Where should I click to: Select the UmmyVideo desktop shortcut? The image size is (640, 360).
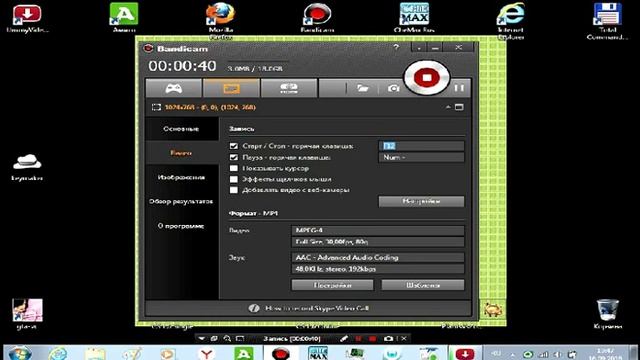[x=27, y=18]
